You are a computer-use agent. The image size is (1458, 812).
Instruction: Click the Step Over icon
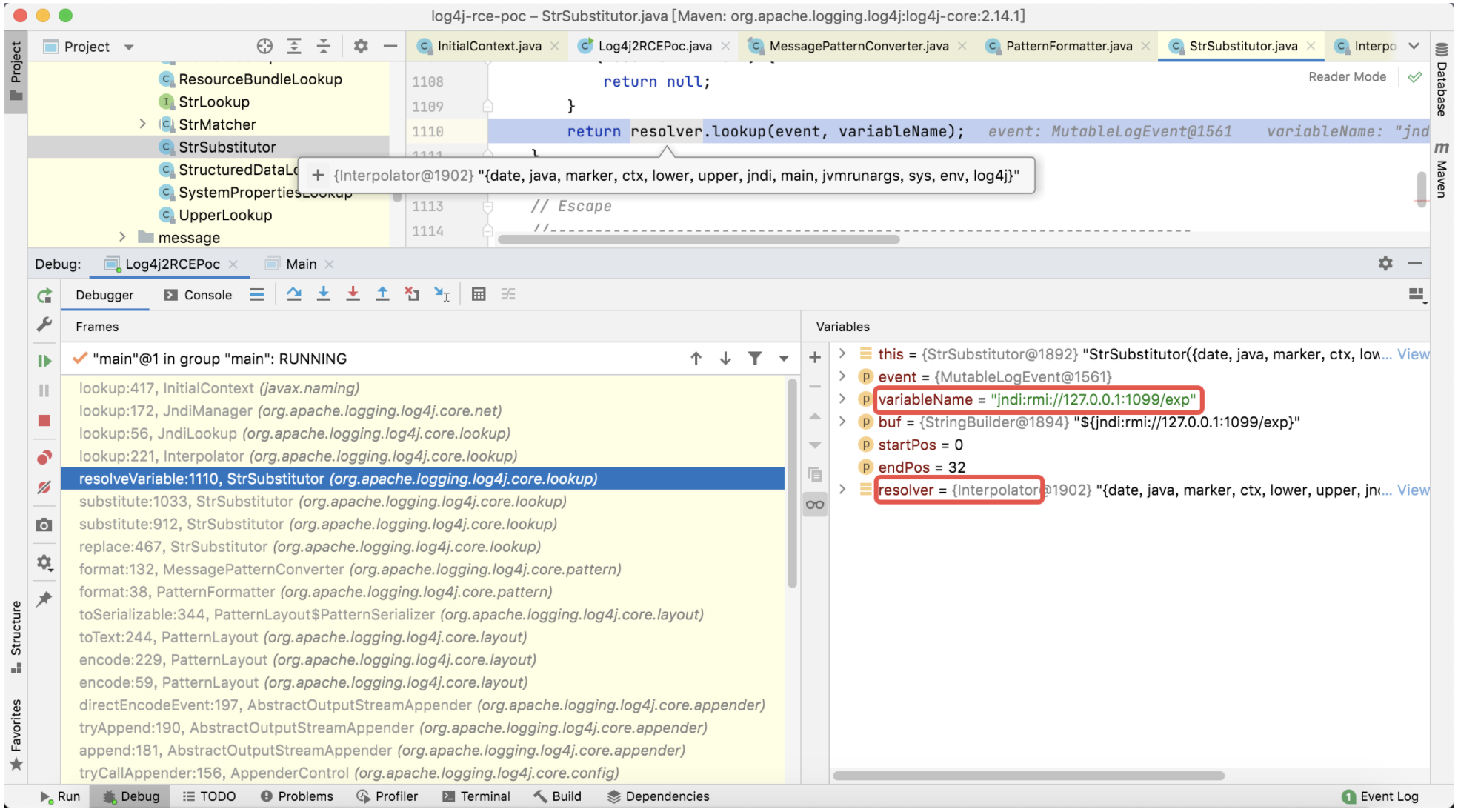tap(294, 294)
